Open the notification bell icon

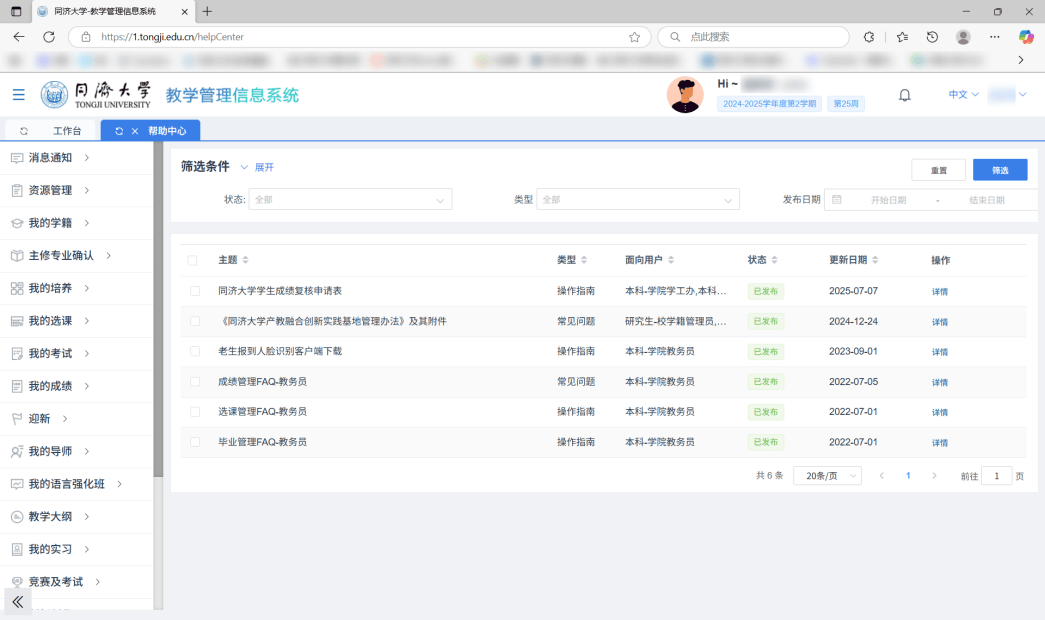904,94
